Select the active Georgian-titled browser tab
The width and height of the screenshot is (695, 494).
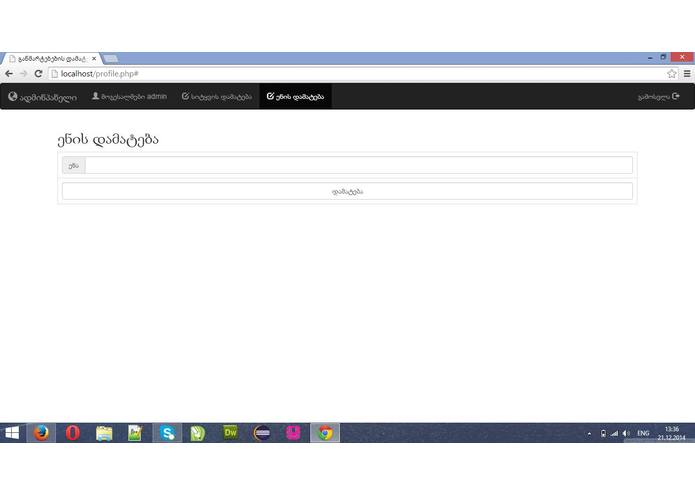click(50, 58)
